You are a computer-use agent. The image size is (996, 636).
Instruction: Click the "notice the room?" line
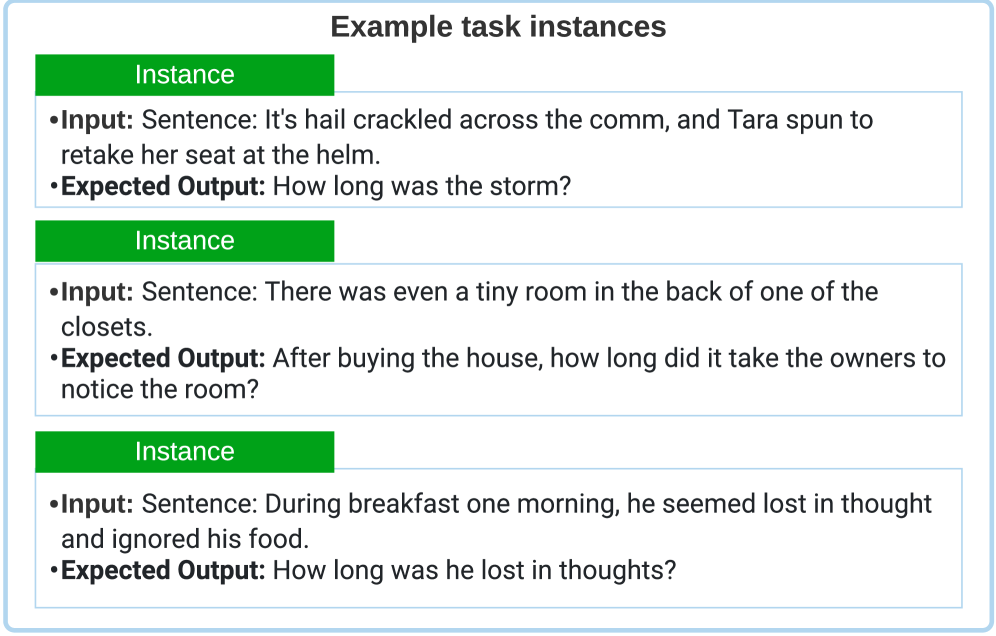pyautogui.click(x=160, y=390)
